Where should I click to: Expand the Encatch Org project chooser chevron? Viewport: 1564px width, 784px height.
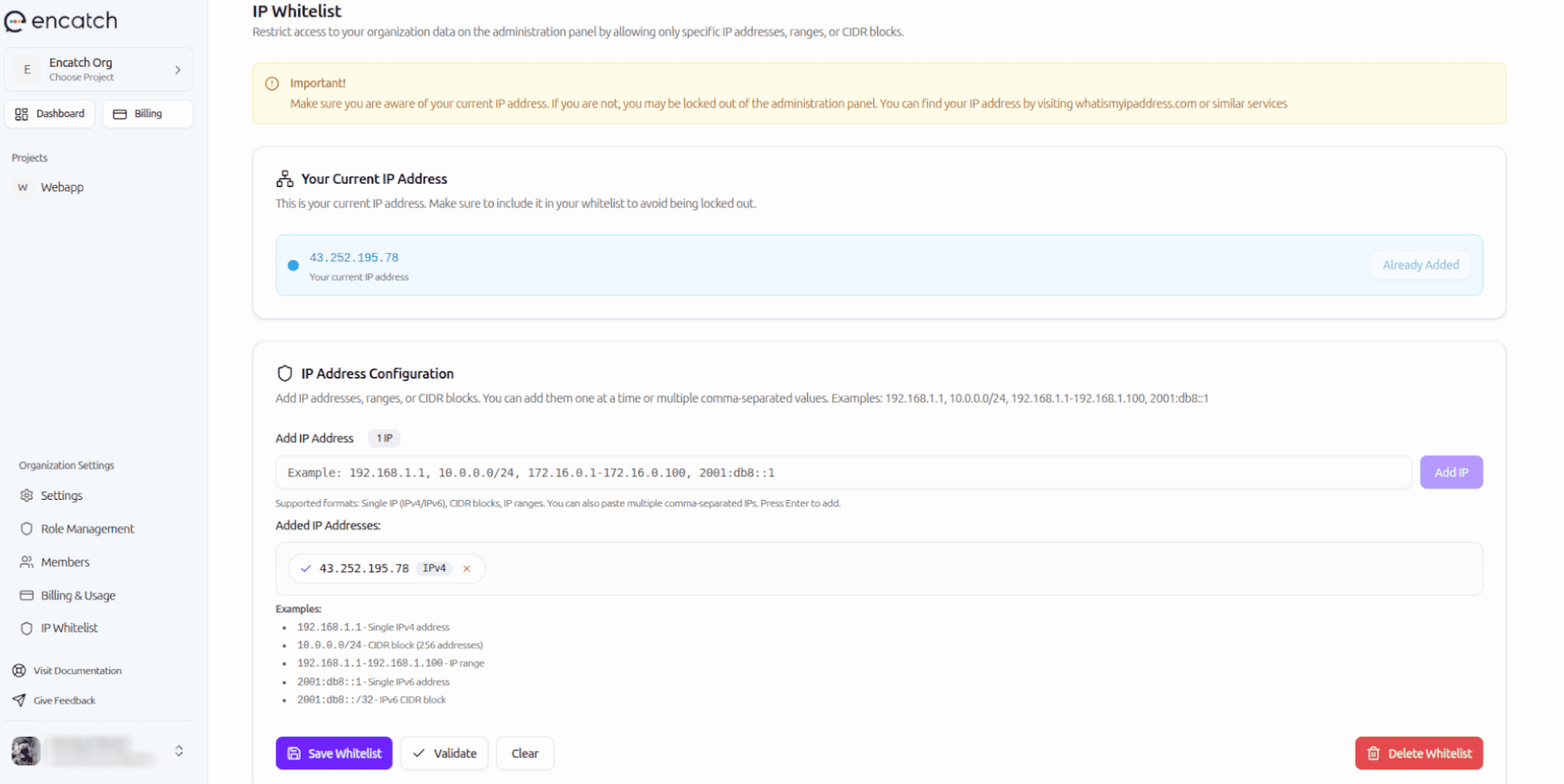click(x=178, y=69)
